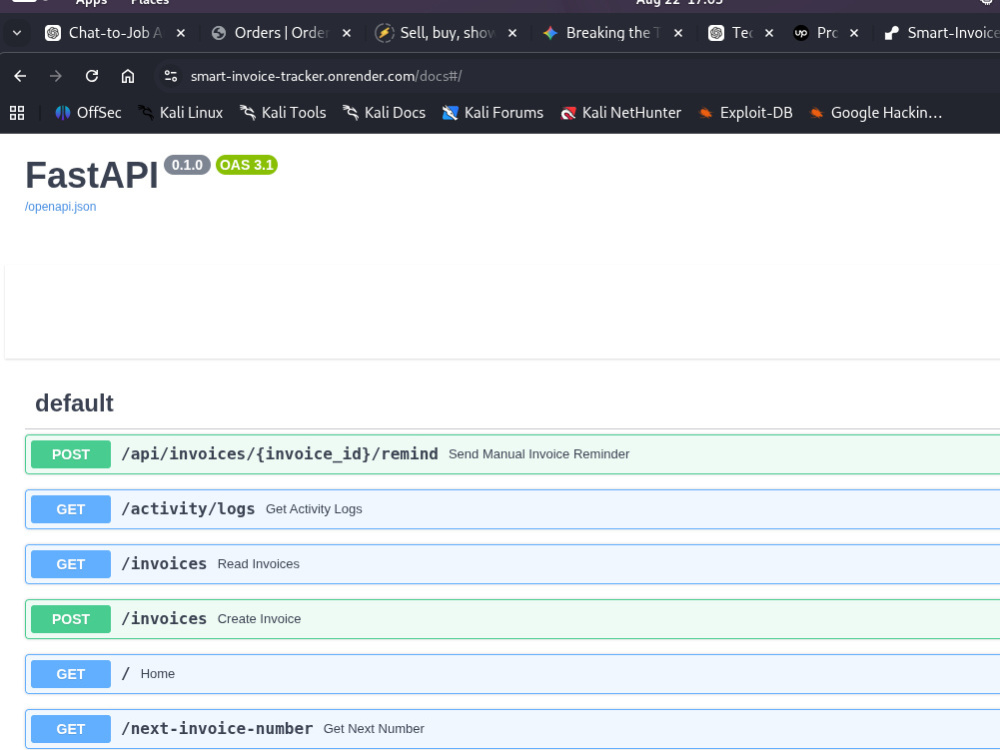Image resolution: width=1000 pixels, height=750 pixels.
Task: Click the 0.1.0 version badge
Action: click(187, 165)
